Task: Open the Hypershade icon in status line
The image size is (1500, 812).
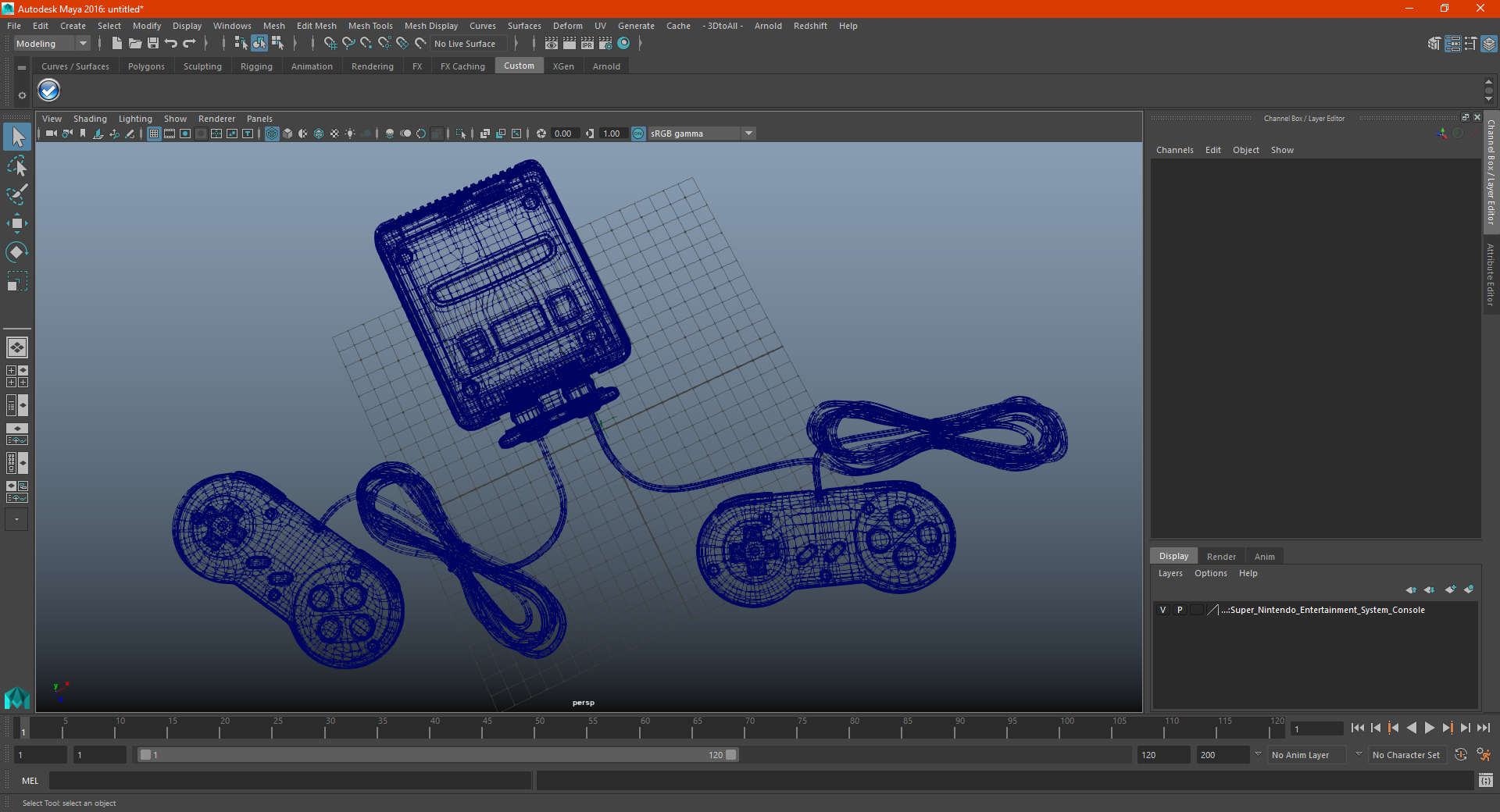Action: [x=623, y=44]
